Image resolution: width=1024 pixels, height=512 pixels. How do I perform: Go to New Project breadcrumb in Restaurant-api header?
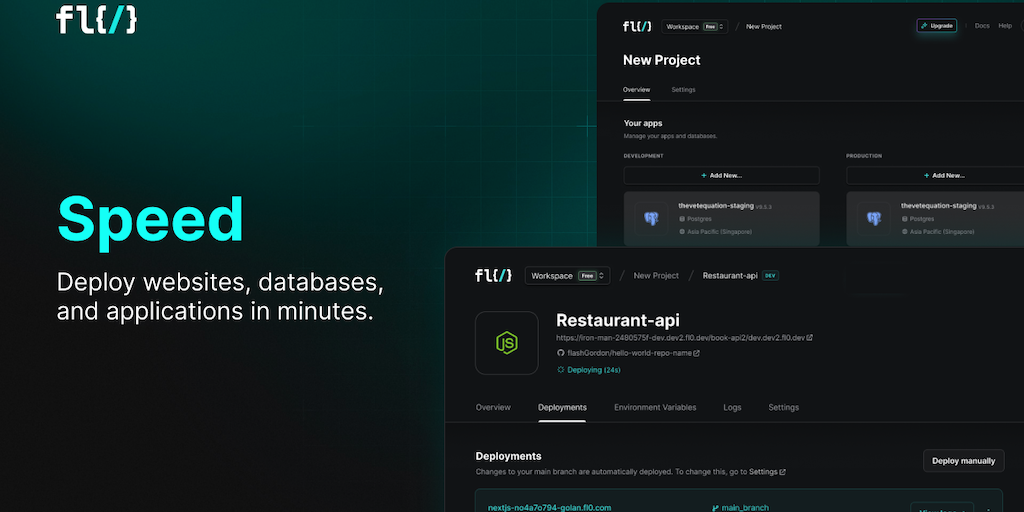[x=656, y=275]
